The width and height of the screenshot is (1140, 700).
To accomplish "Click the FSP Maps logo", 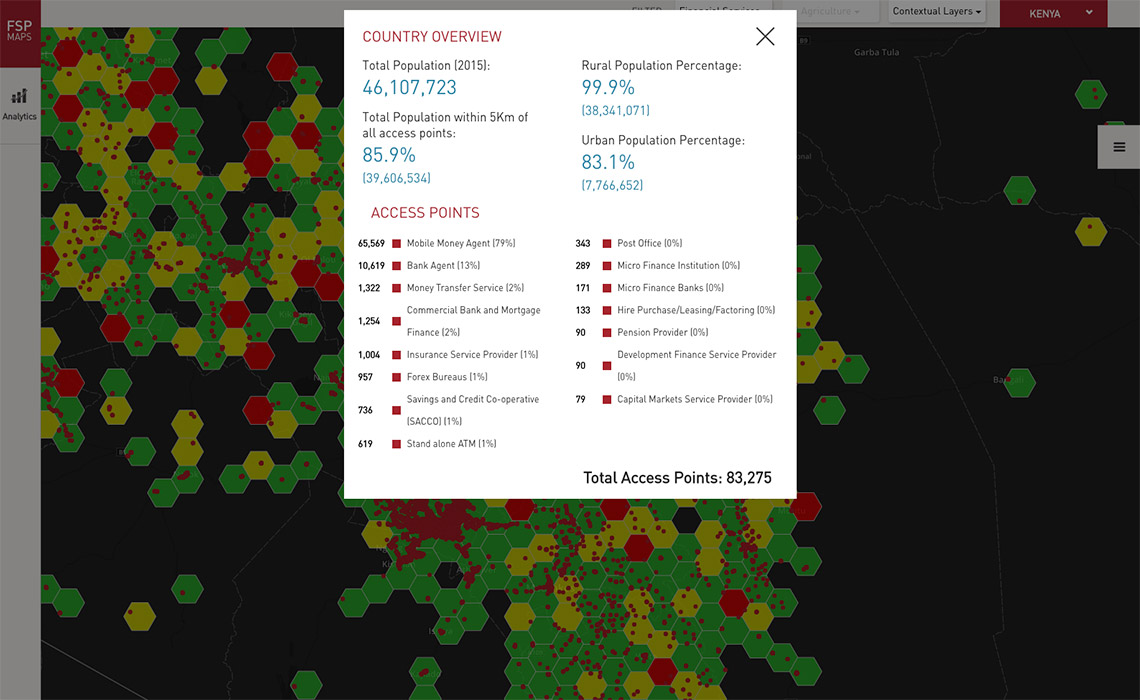I will click(20, 31).
